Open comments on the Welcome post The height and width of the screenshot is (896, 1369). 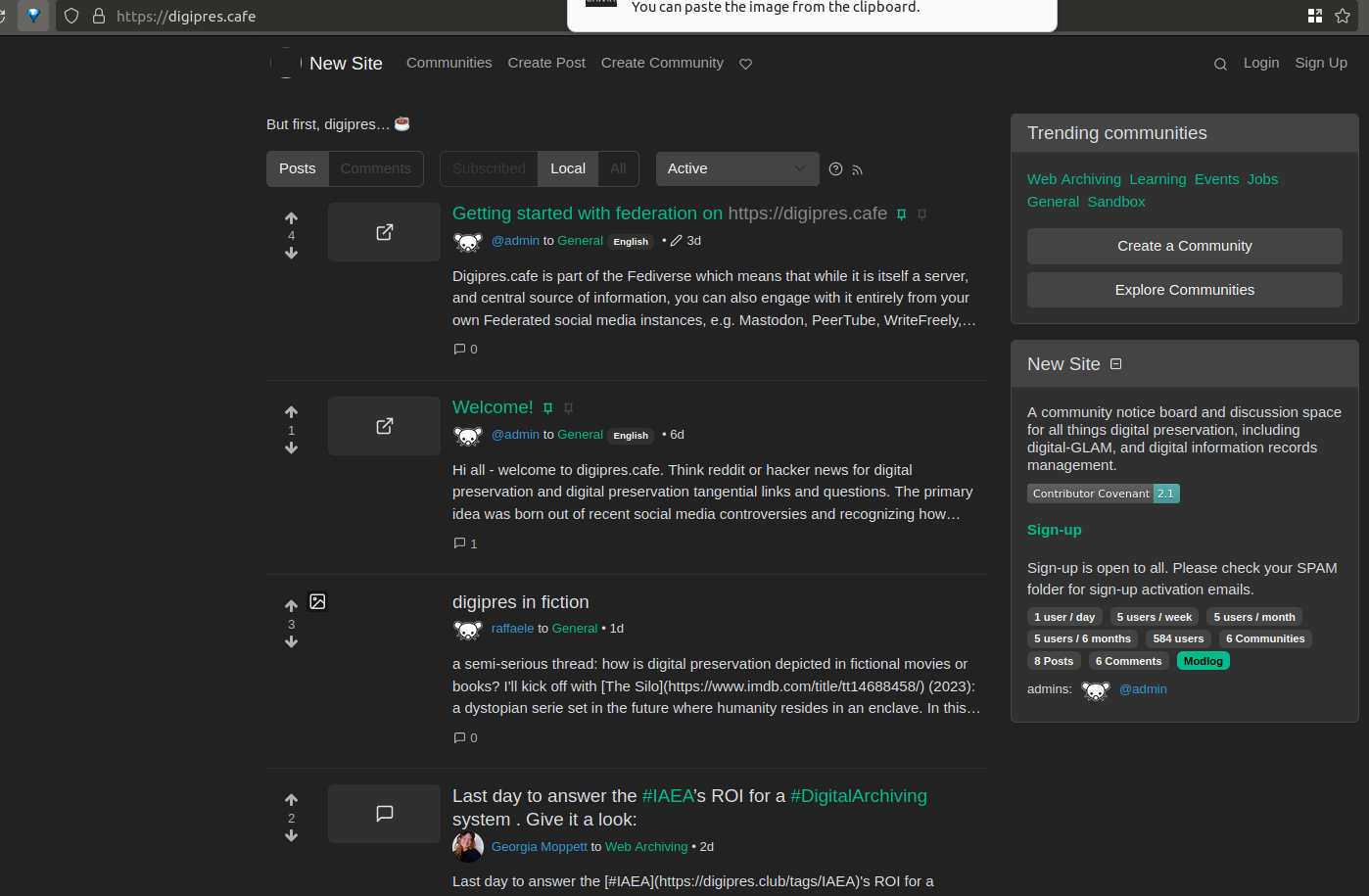tap(465, 543)
